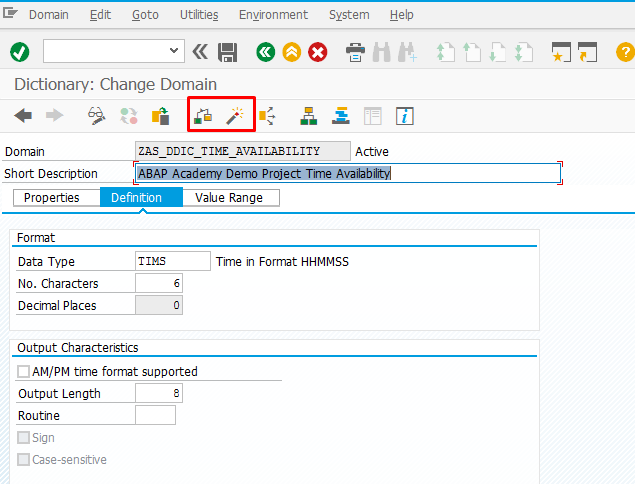
Task: Check the domain with the scales icon
Action: [x=203, y=116]
